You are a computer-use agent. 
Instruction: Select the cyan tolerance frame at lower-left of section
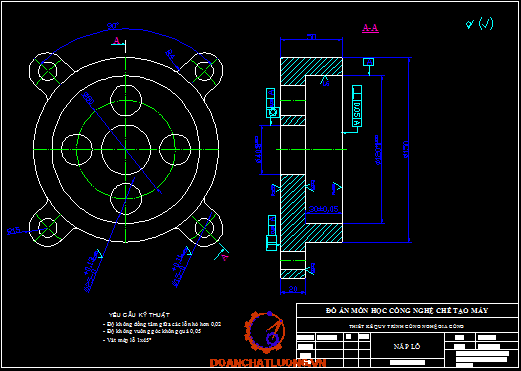tap(272, 233)
